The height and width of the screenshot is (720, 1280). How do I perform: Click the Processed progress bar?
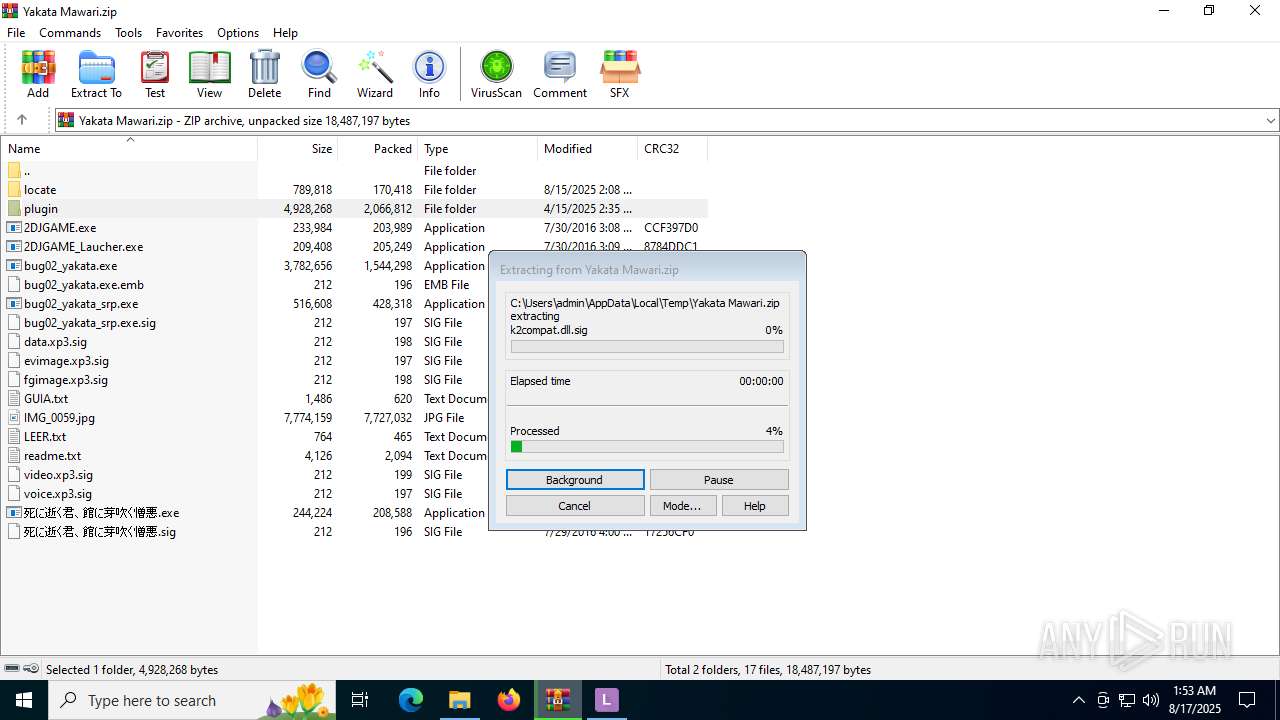click(x=647, y=447)
